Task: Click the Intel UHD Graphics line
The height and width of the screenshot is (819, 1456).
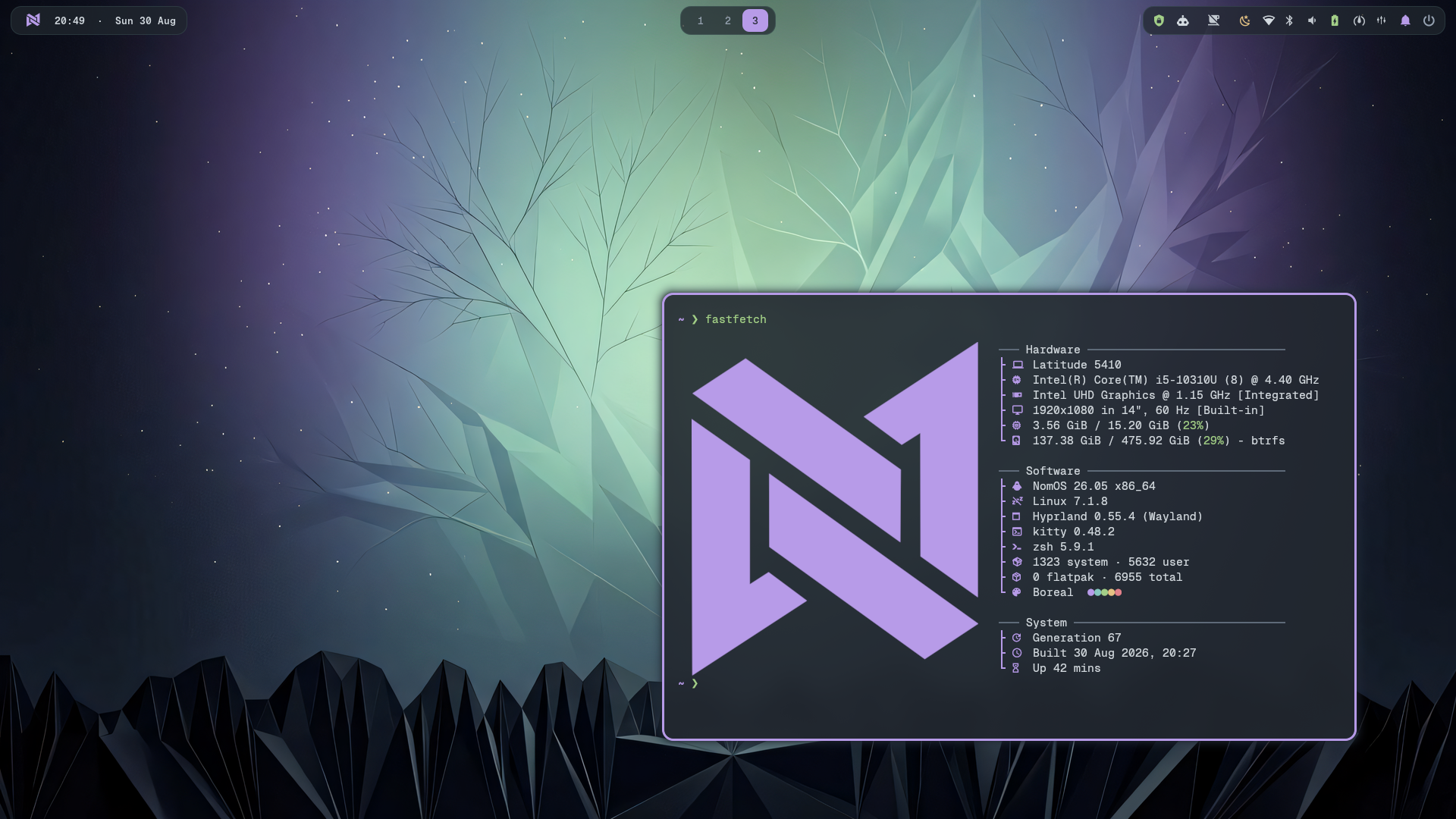Action: pos(1175,395)
